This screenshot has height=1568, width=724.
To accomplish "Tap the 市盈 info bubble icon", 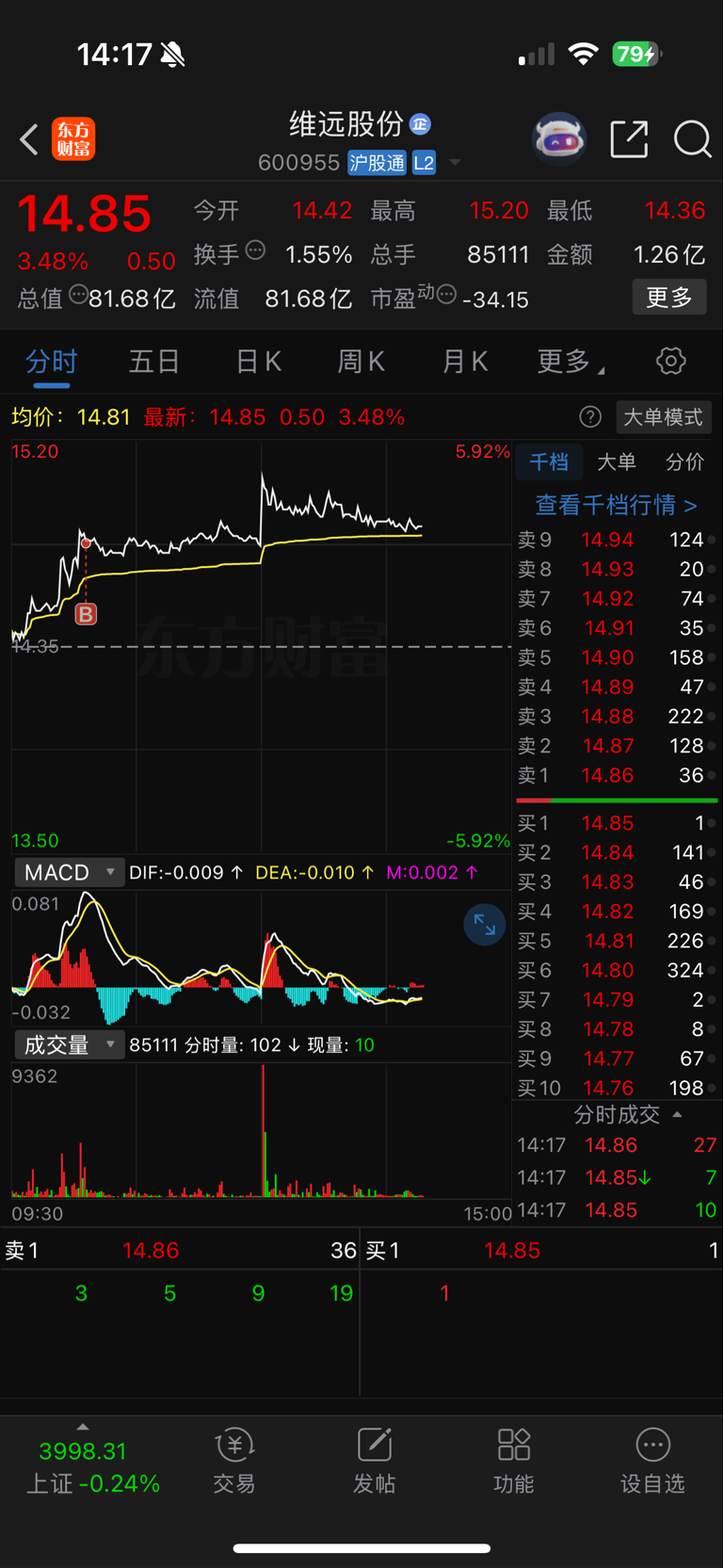I will (x=446, y=295).
